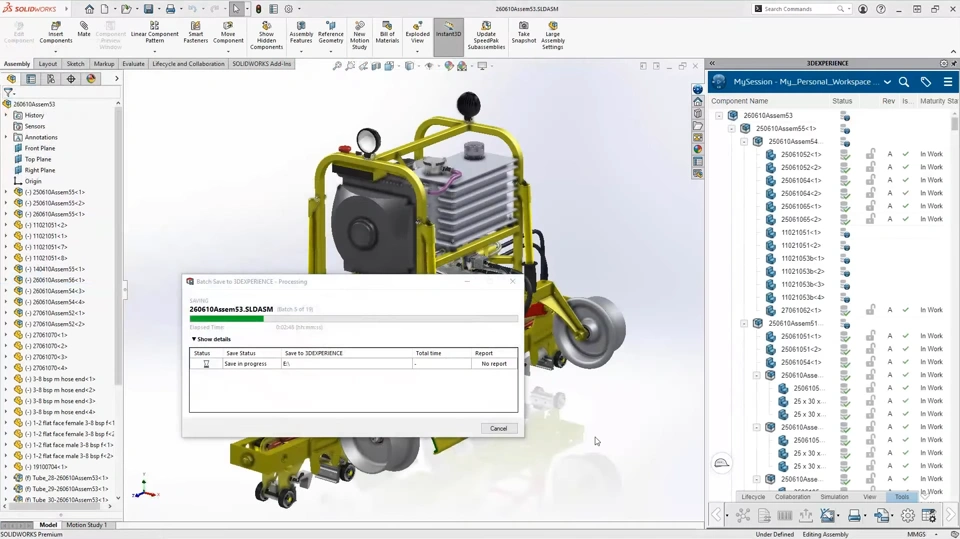Collapse 250610Assem55<1> node in 3DEXPERIENCE tree
Screen dimensions: 960x539
click(x=732, y=129)
